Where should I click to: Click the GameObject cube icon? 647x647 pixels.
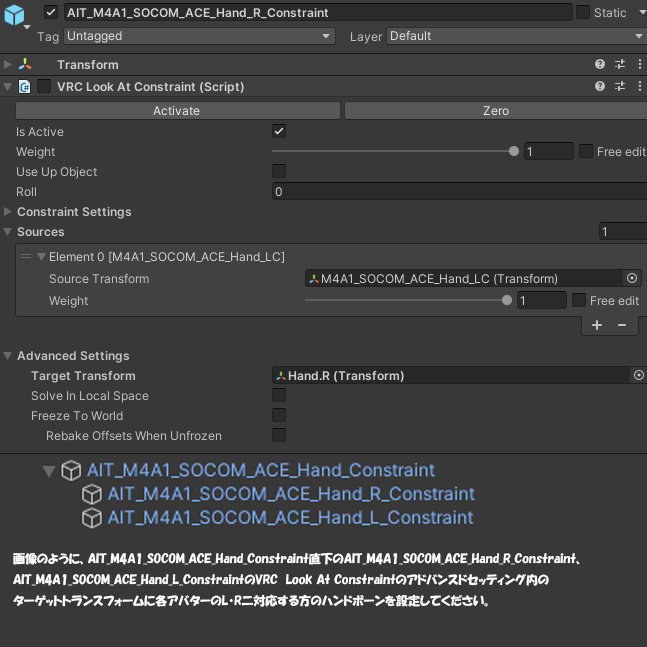(x=14, y=15)
